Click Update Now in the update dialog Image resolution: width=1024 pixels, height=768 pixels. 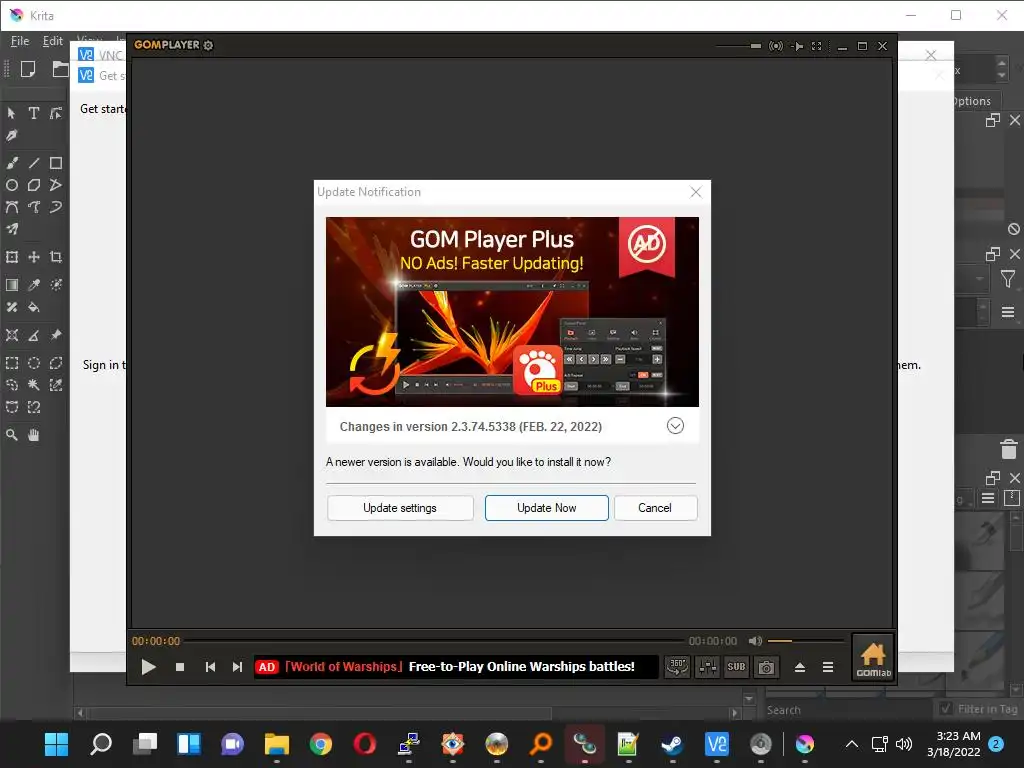[x=547, y=508]
